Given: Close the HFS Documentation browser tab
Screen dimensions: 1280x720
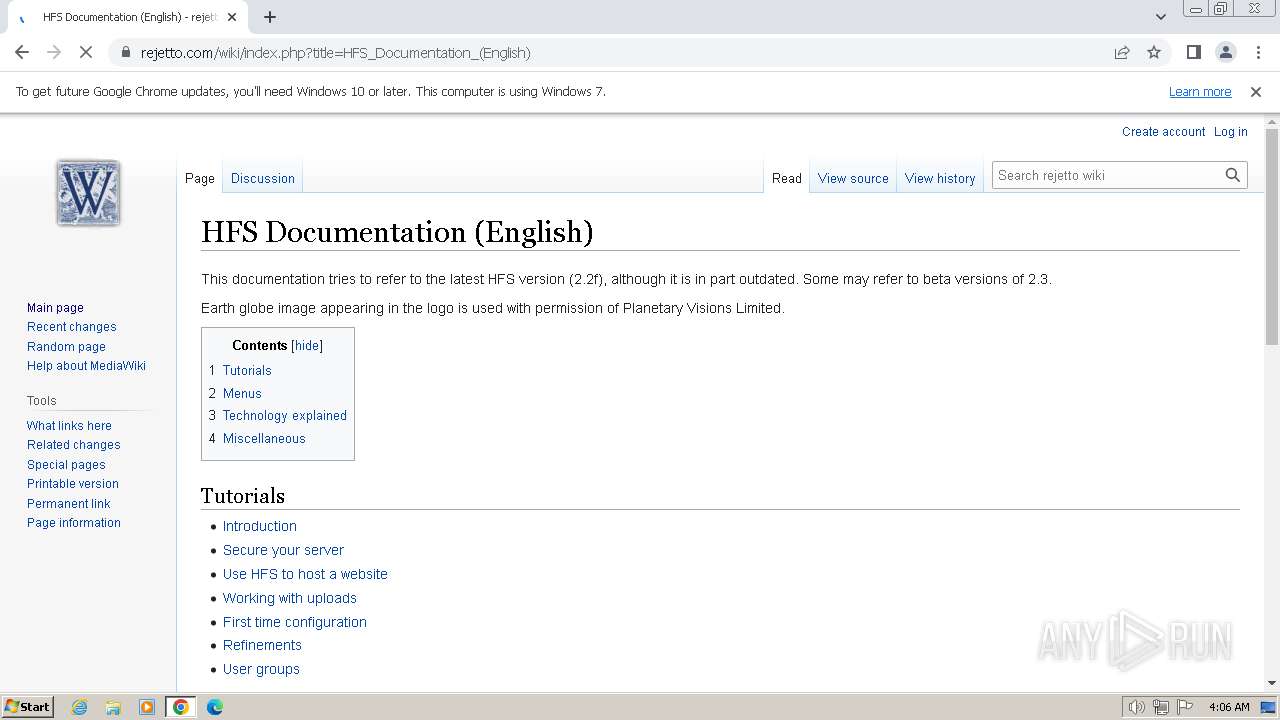Looking at the screenshot, I should point(233,17).
